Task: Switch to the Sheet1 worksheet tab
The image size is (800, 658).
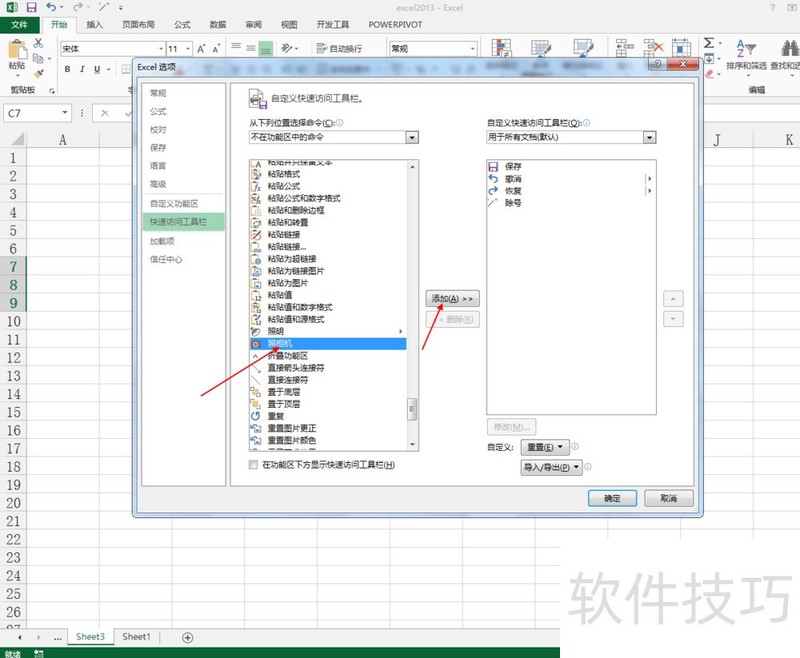Action: point(135,637)
